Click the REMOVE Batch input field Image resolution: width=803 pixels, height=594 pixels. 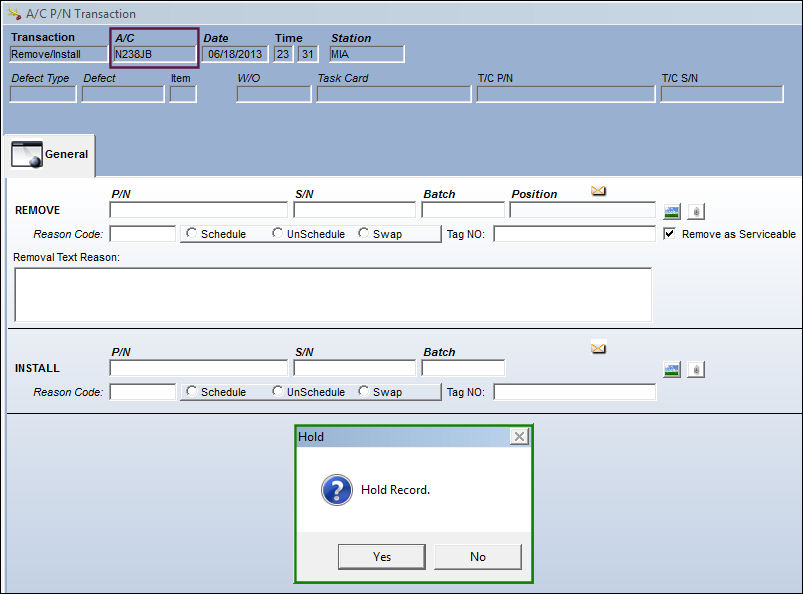[x=463, y=210]
